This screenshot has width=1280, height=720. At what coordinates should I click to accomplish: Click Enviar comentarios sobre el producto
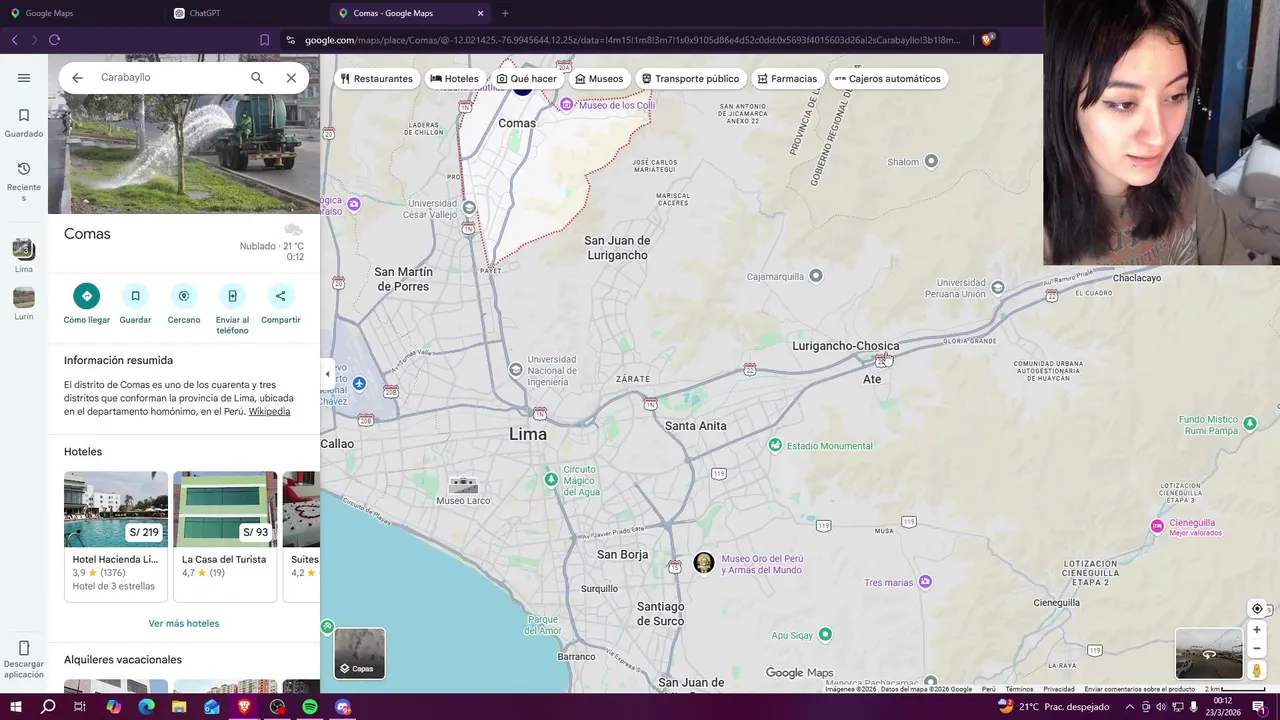1139,689
